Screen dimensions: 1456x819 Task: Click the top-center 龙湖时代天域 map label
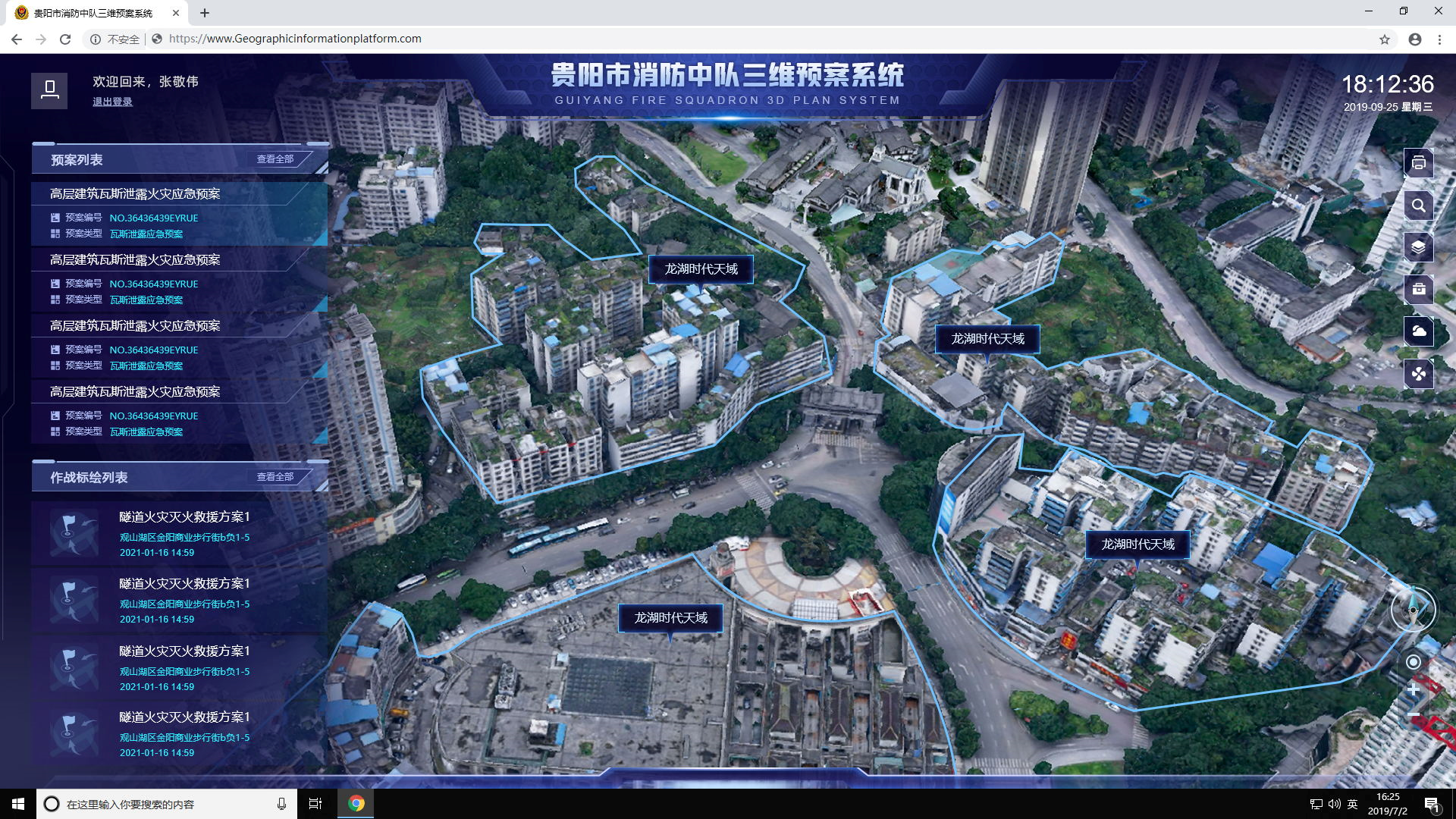701,269
